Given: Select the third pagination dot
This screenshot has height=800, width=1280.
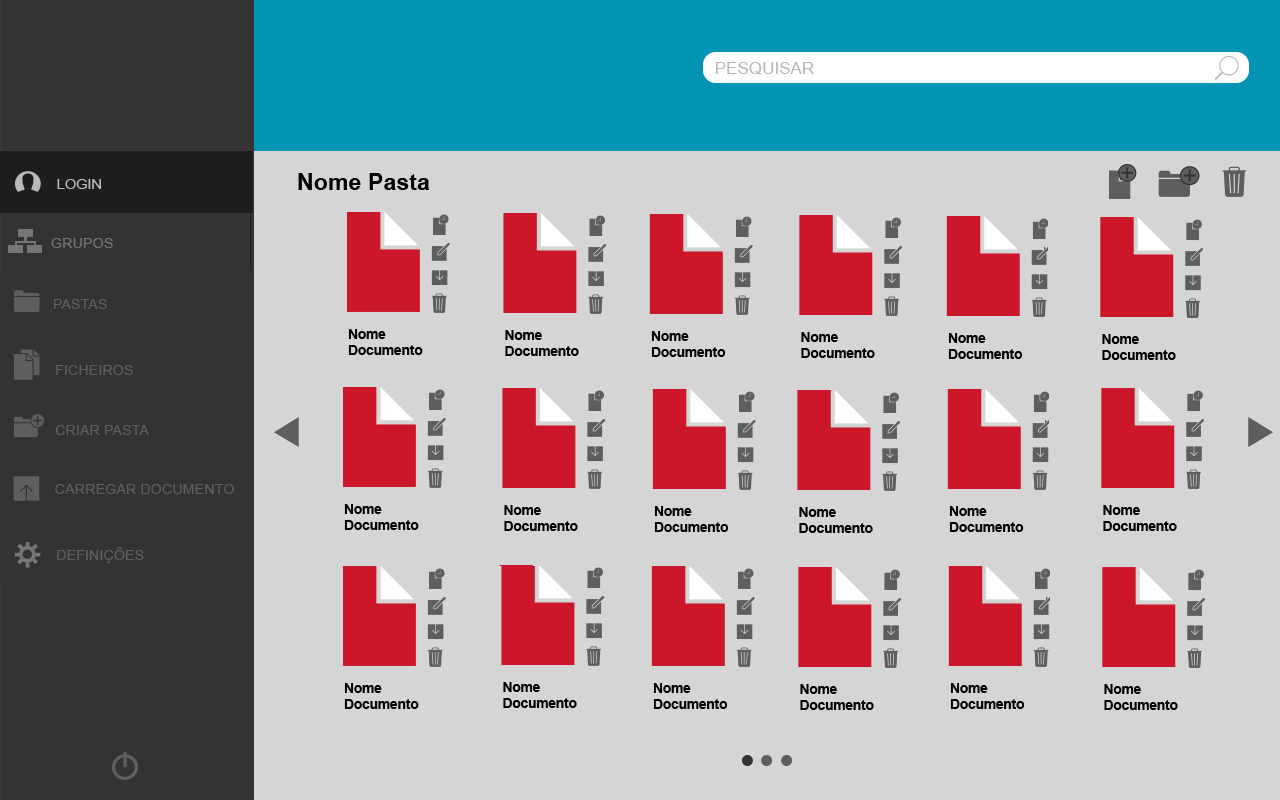Looking at the screenshot, I should (x=786, y=760).
